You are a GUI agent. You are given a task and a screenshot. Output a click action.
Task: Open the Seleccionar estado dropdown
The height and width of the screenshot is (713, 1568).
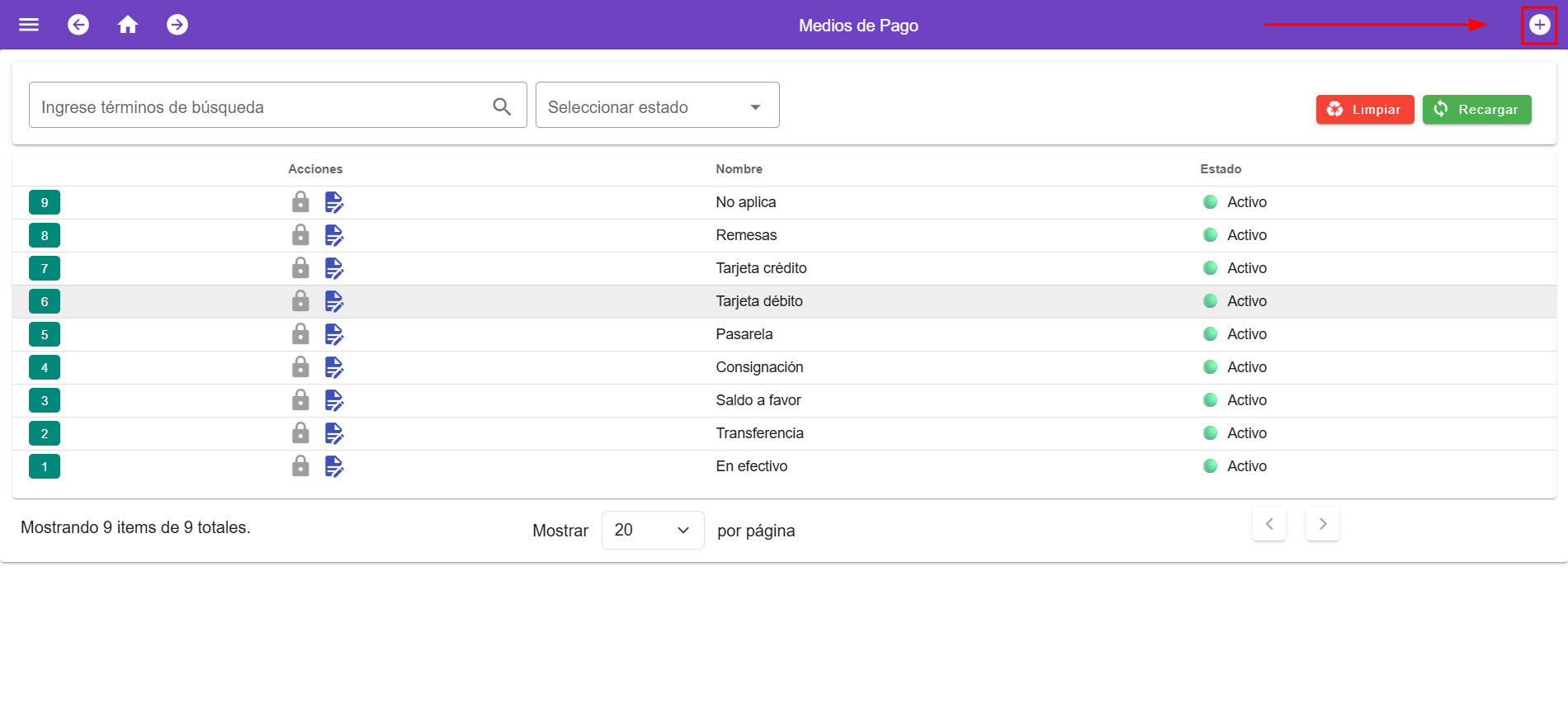point(657,106)
